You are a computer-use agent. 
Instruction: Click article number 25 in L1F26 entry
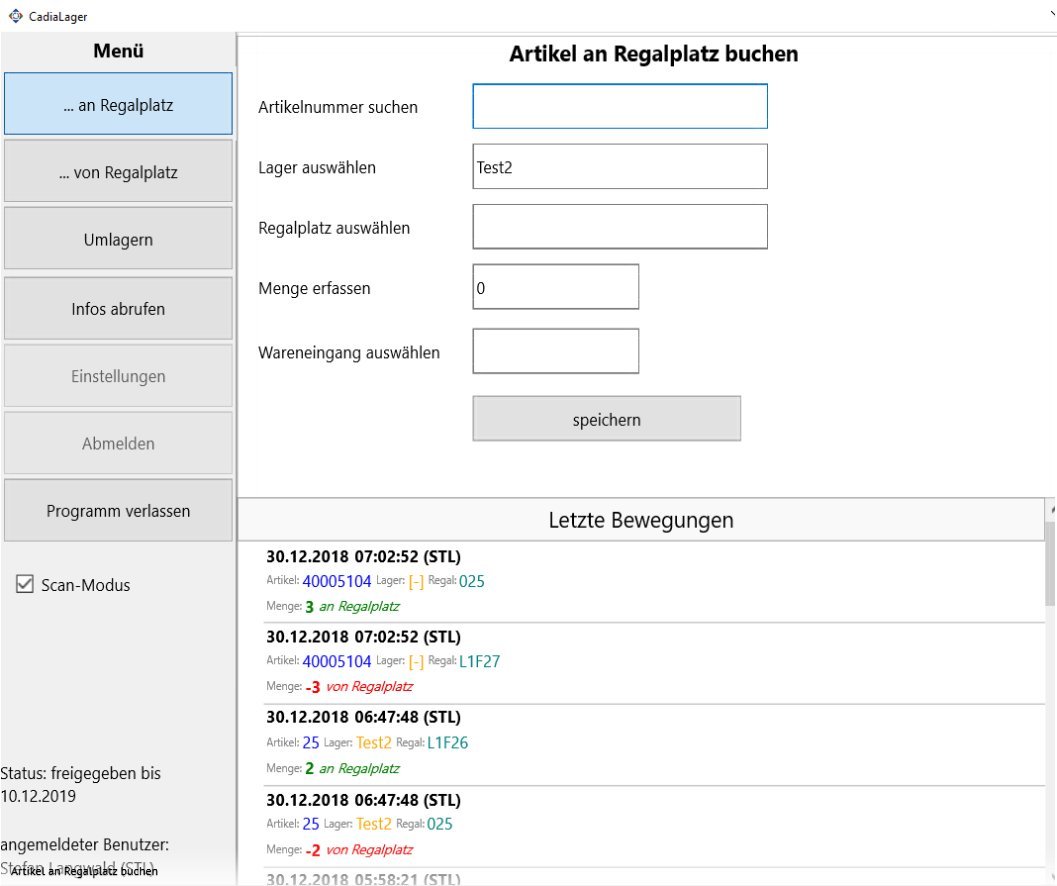311,743
